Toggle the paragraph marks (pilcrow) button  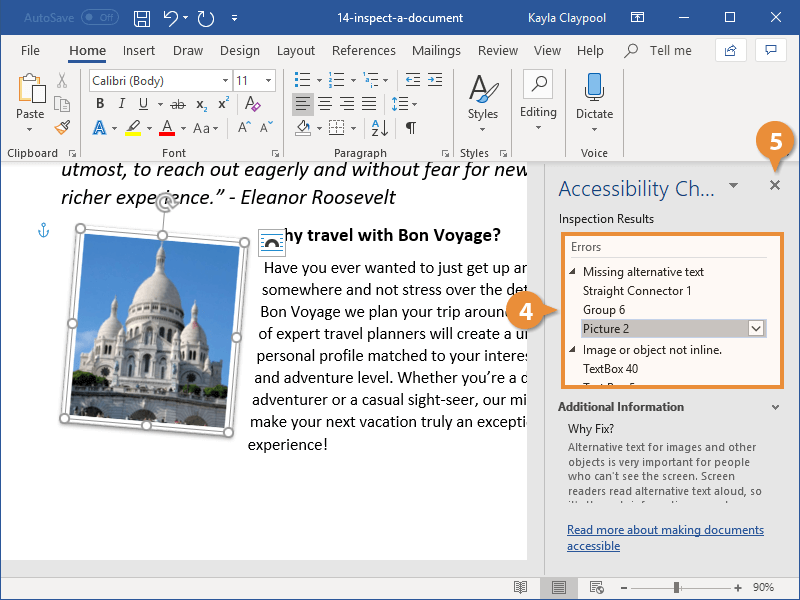tap(411, 128)
